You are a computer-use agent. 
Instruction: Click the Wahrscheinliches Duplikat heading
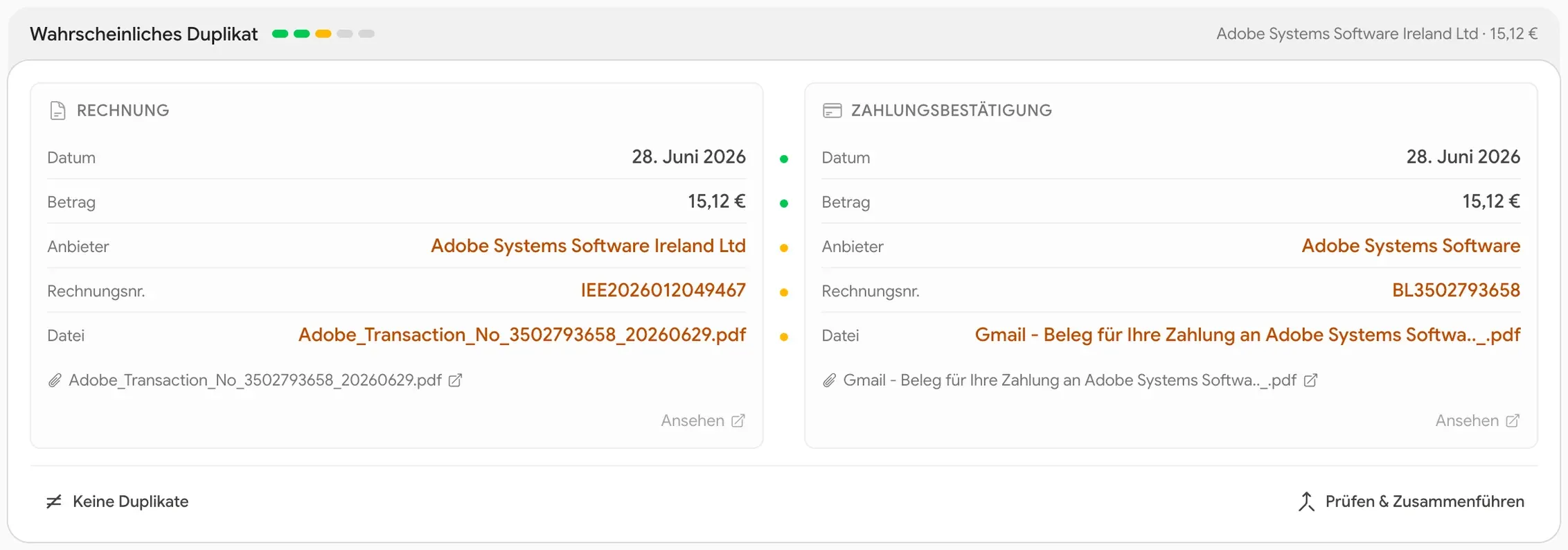coord(144,34)
